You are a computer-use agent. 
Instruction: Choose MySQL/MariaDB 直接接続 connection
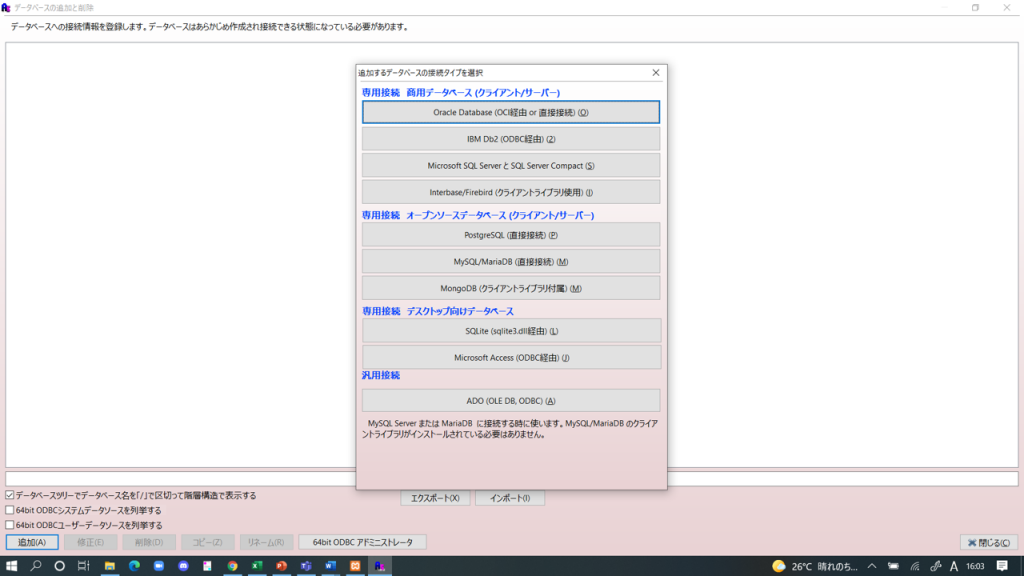[x=511, y=261]
